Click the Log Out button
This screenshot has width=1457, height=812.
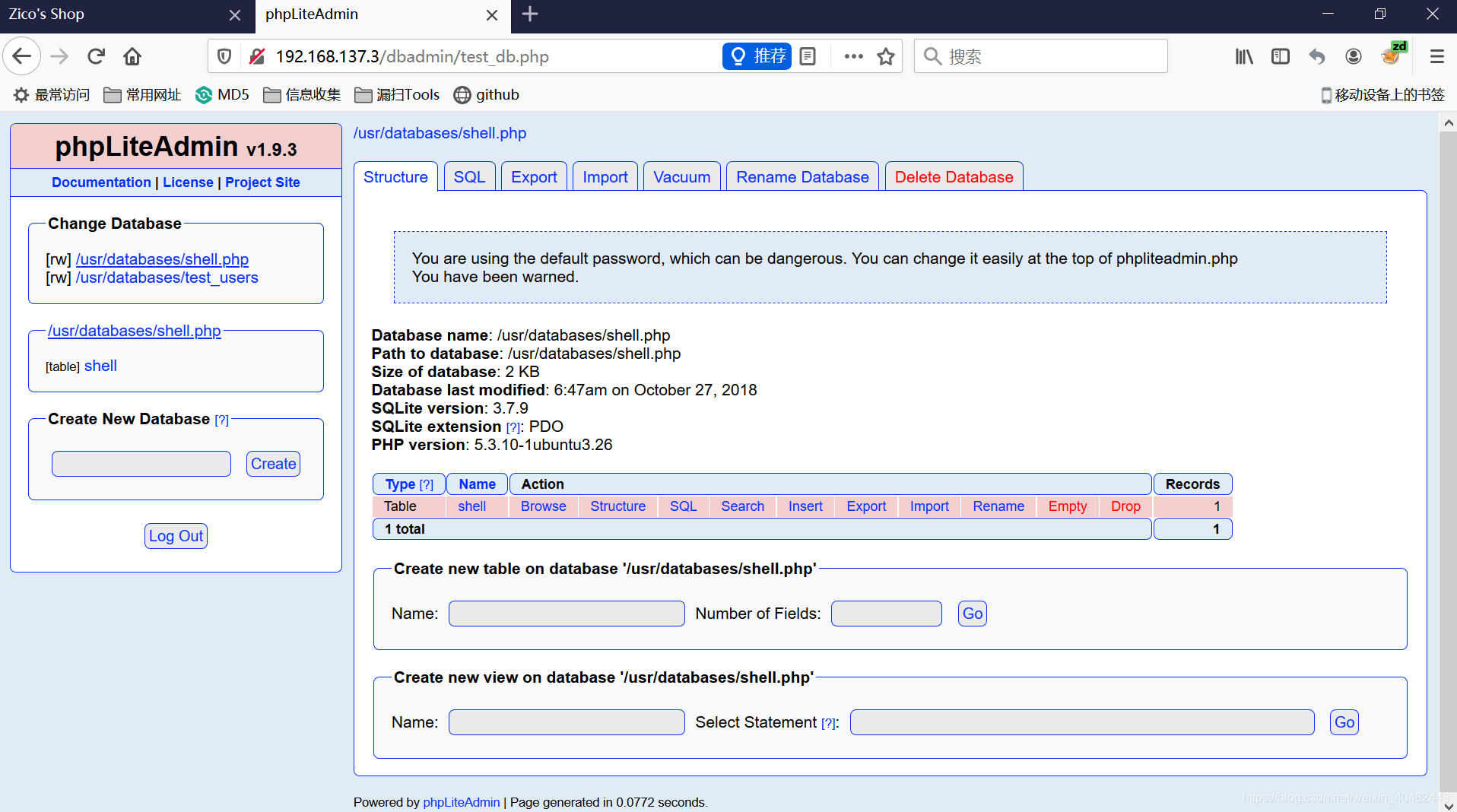click(176, 536)
